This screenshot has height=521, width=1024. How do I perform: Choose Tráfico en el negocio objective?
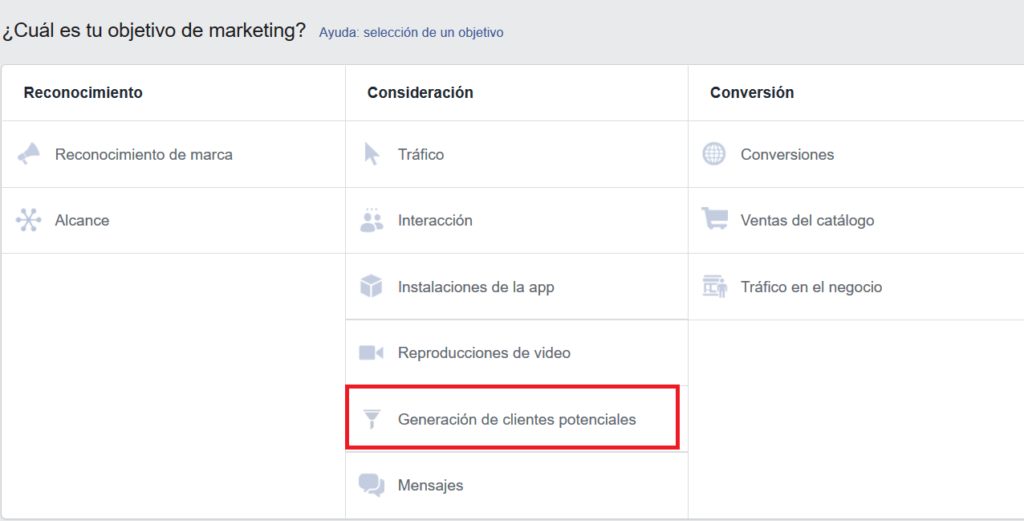pos(856,287)
